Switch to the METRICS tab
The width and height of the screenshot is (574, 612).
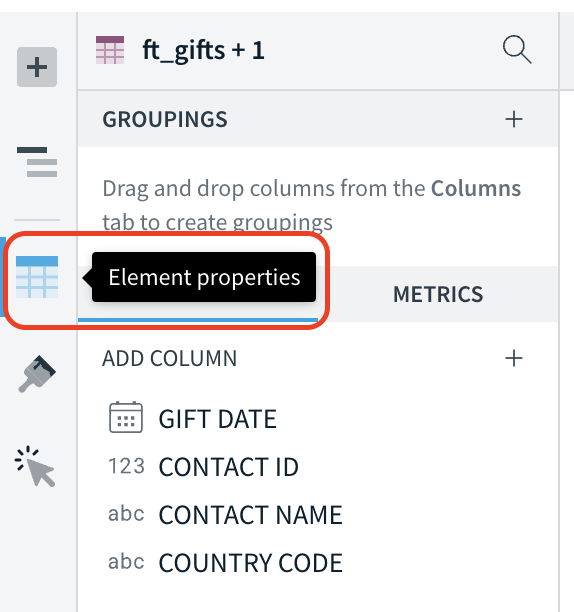438,294
